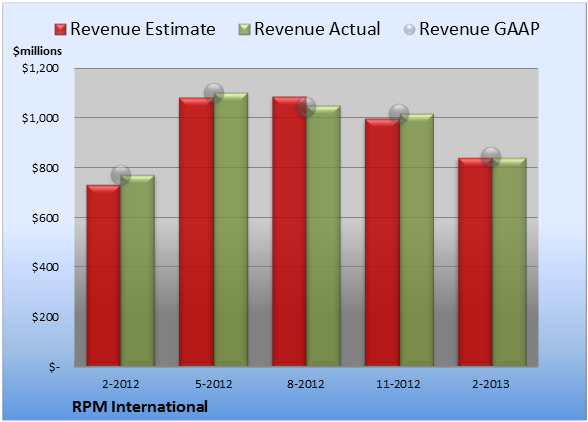Click the '$600' axis value
This screenshot has height=422, width=588.
pos(45,218)
